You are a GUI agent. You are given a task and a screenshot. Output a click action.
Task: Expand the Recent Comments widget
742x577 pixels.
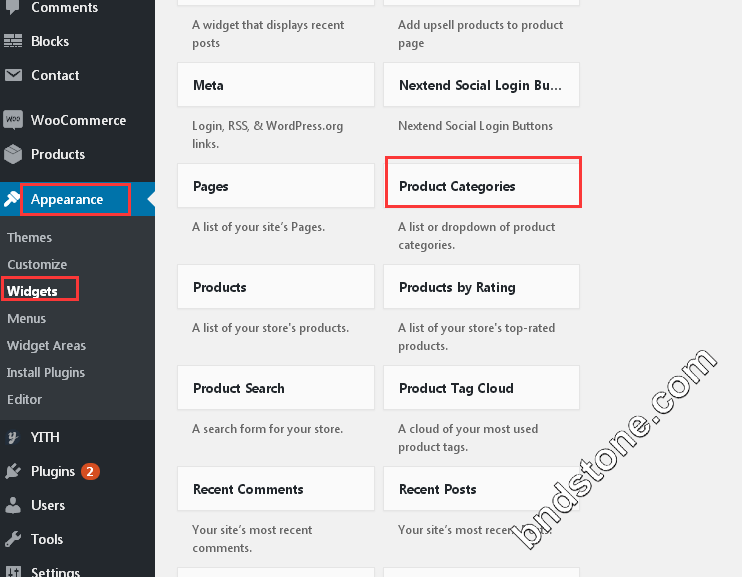pos(276,488)
